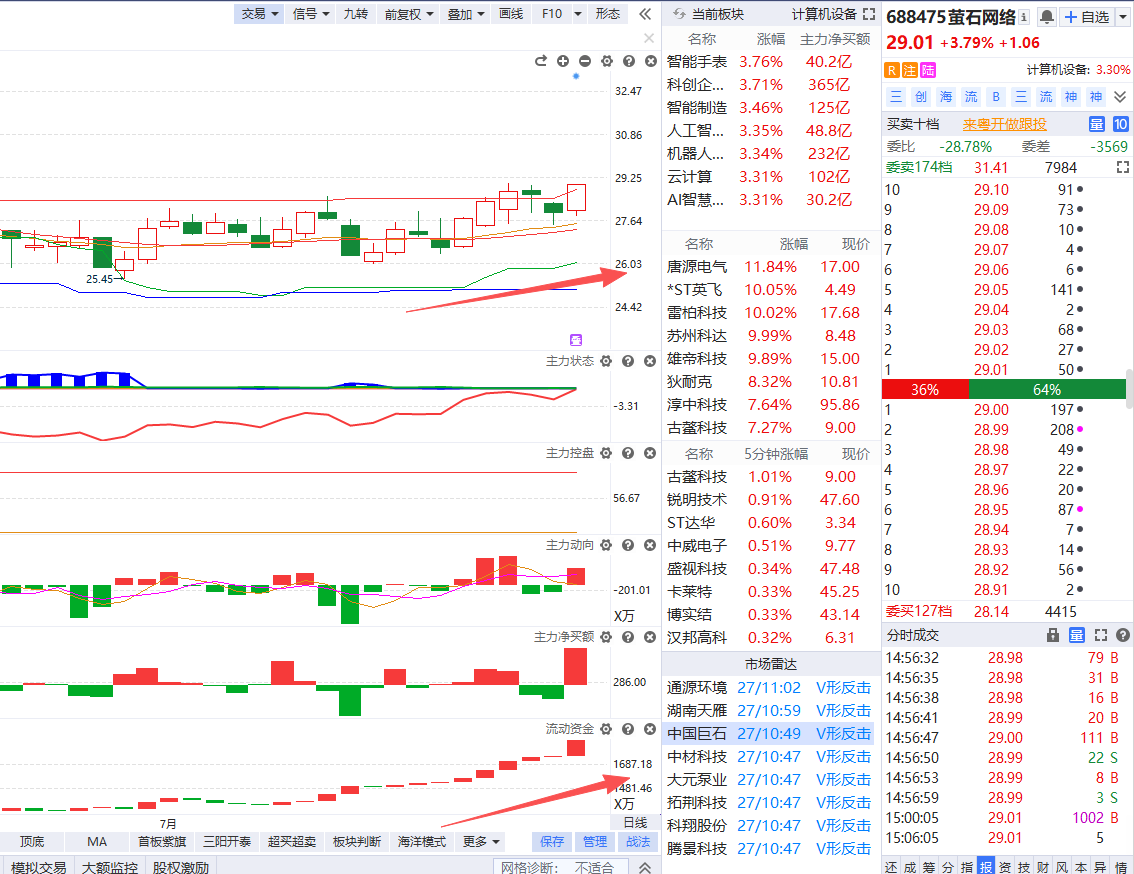1134x874 pixels.
Task: Toggle 量 display in 买卖十档 header
Action: click(x=1096, y=124)
